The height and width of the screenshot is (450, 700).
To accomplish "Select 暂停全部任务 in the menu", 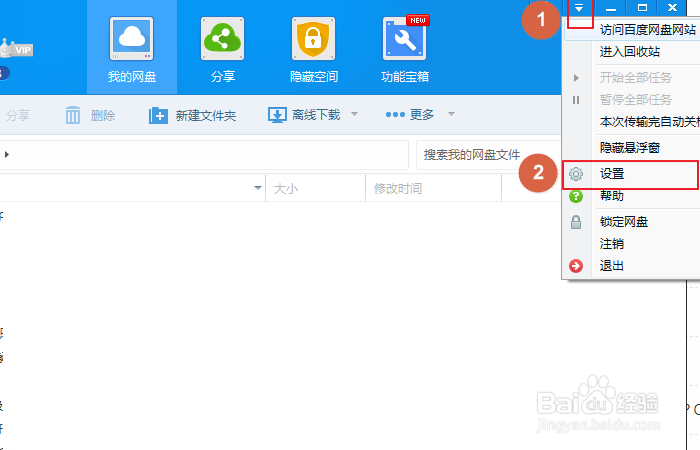I will coord(636,100).
